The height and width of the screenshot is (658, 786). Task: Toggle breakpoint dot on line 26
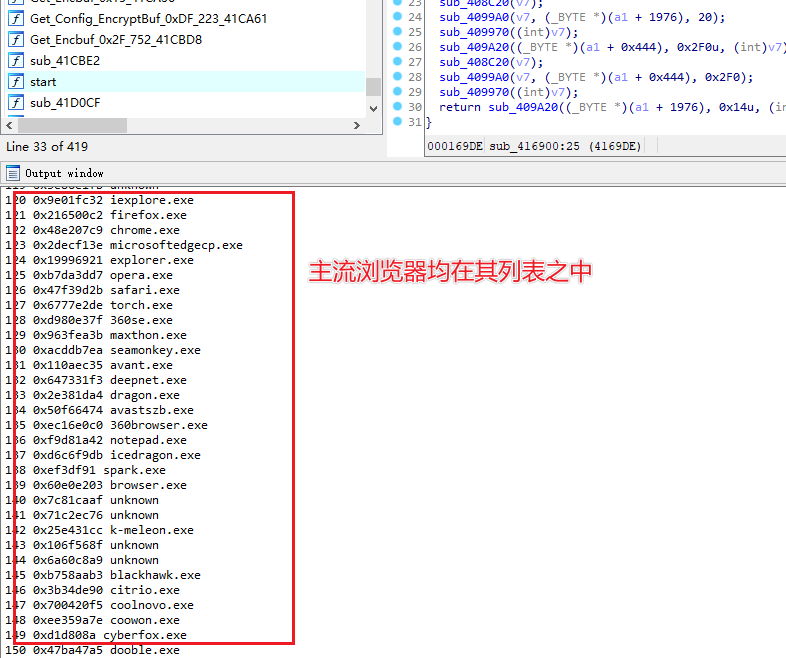click(398, 46)
